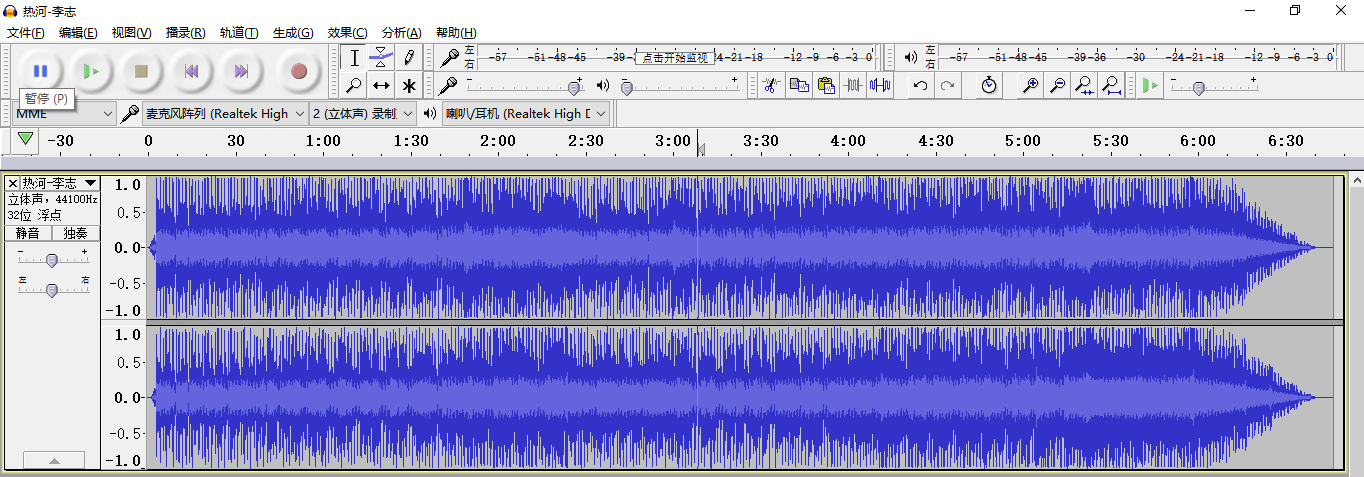Click the vertical scrollbar up arrow
Screen dimensions: 1364x477
(1356, 181)
